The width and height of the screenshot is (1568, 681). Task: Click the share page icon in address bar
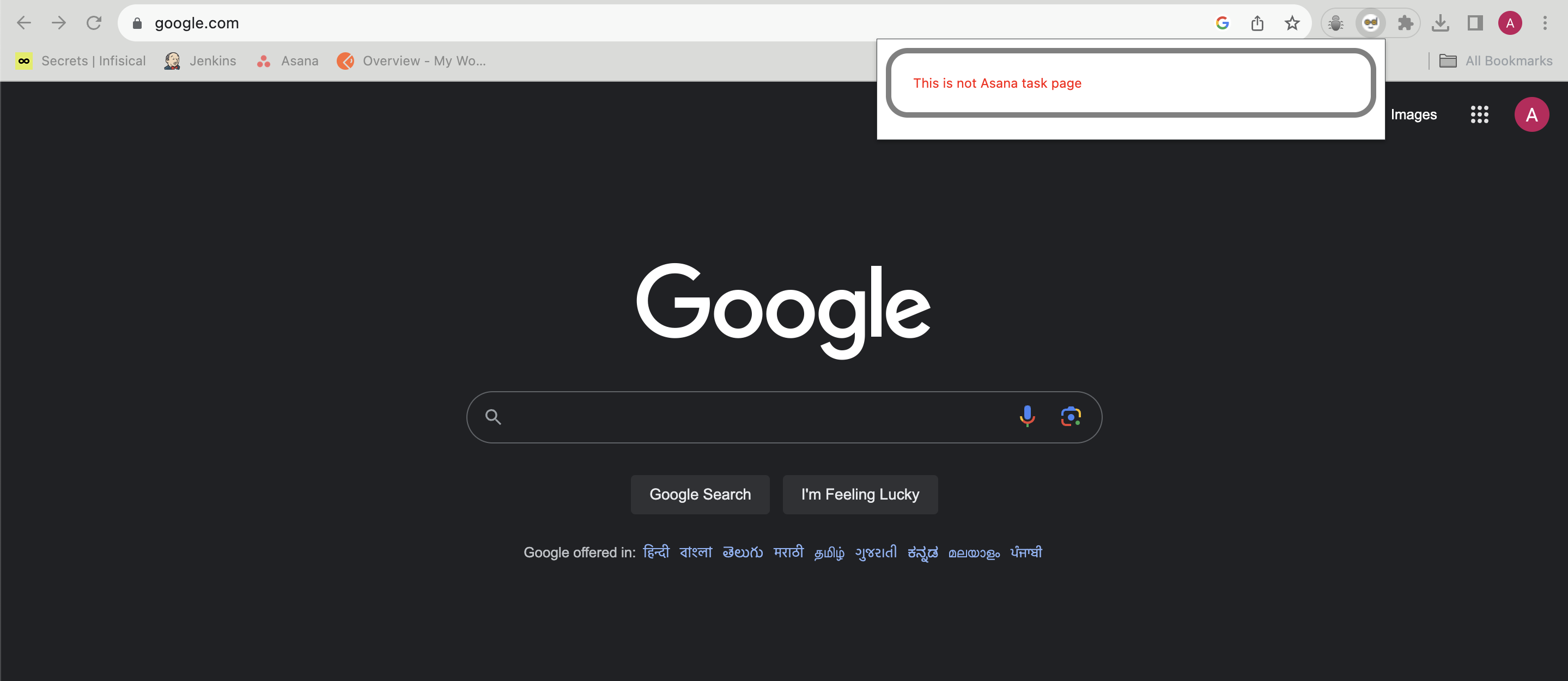click(1257, 23)
